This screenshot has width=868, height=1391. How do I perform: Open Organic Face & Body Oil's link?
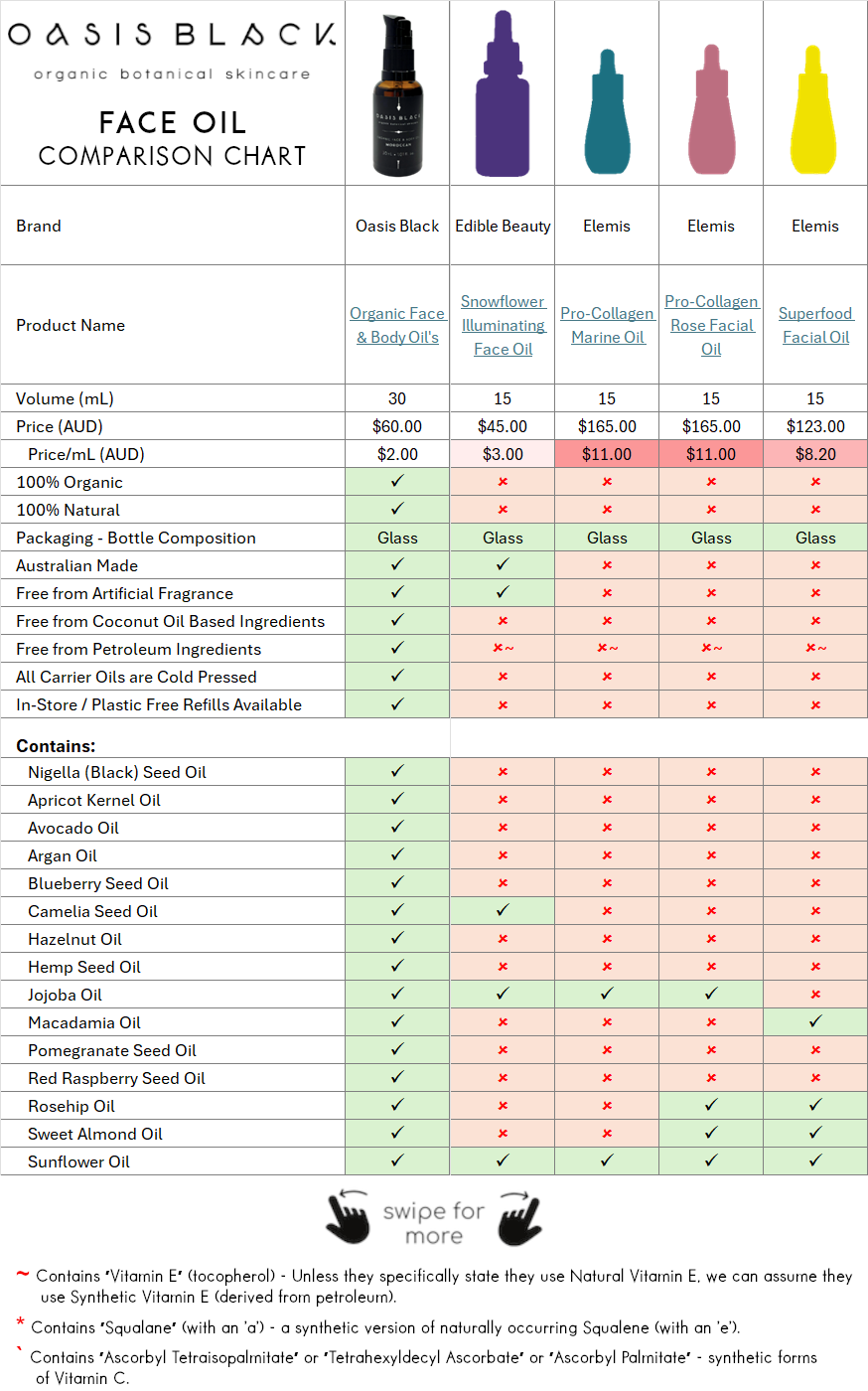pos(397,325)
